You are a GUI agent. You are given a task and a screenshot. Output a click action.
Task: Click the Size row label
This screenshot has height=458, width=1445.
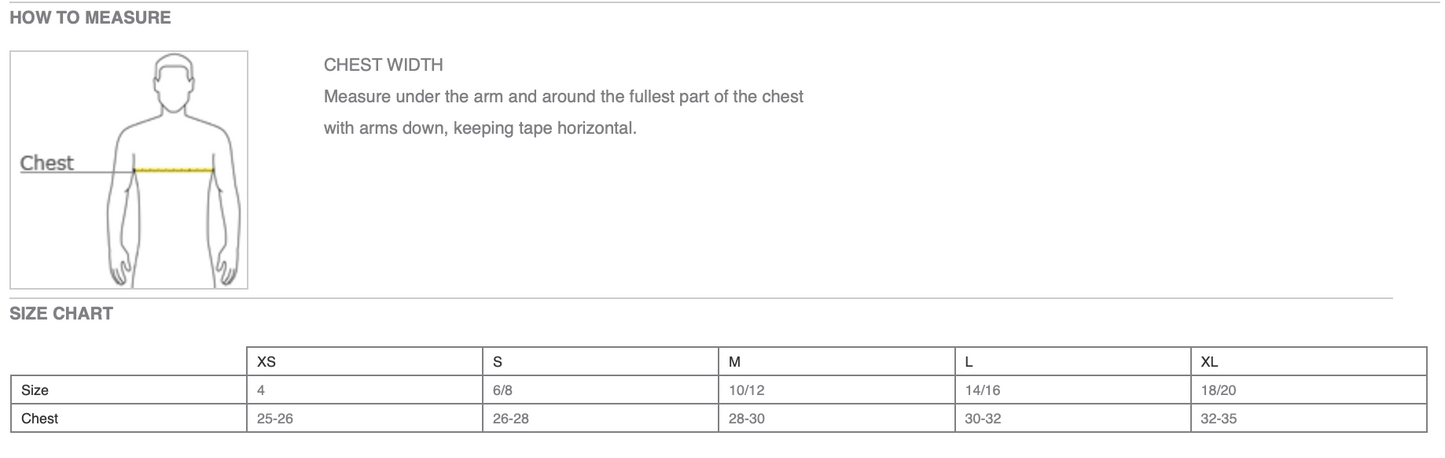pyautogui.click(x=35, y=390)
